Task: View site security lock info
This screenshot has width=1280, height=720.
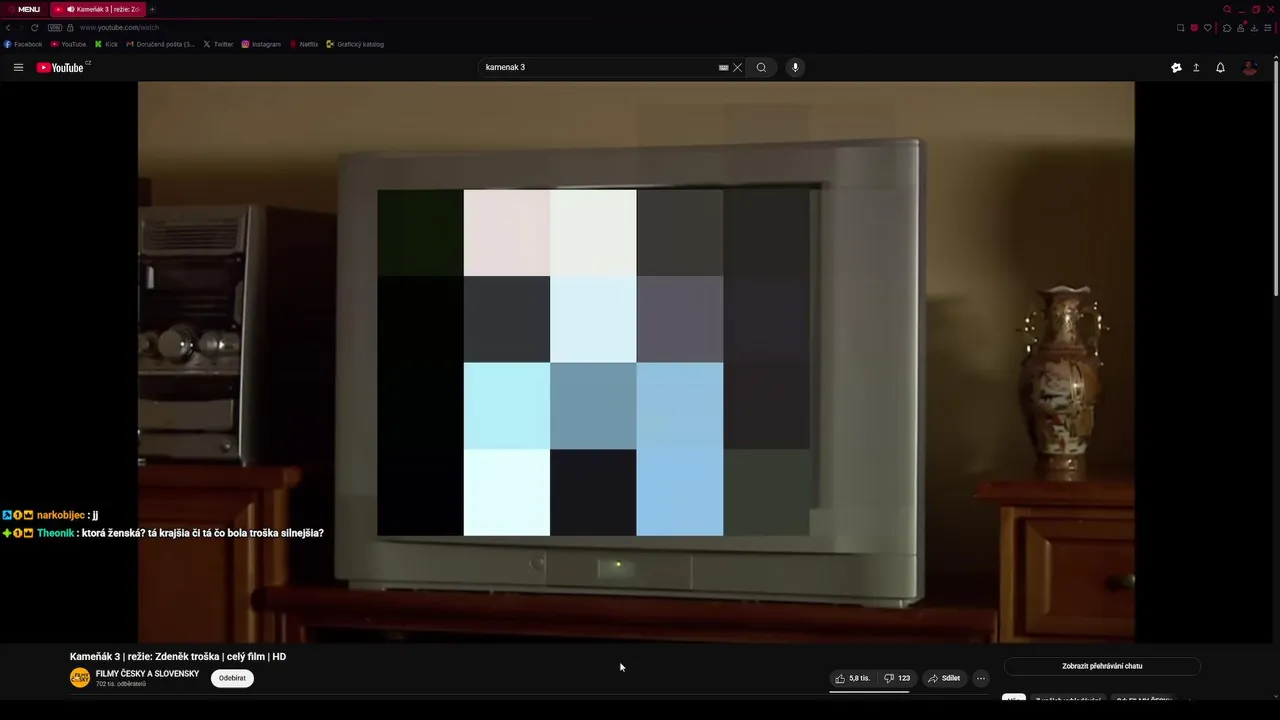Action: coord(70,28)
